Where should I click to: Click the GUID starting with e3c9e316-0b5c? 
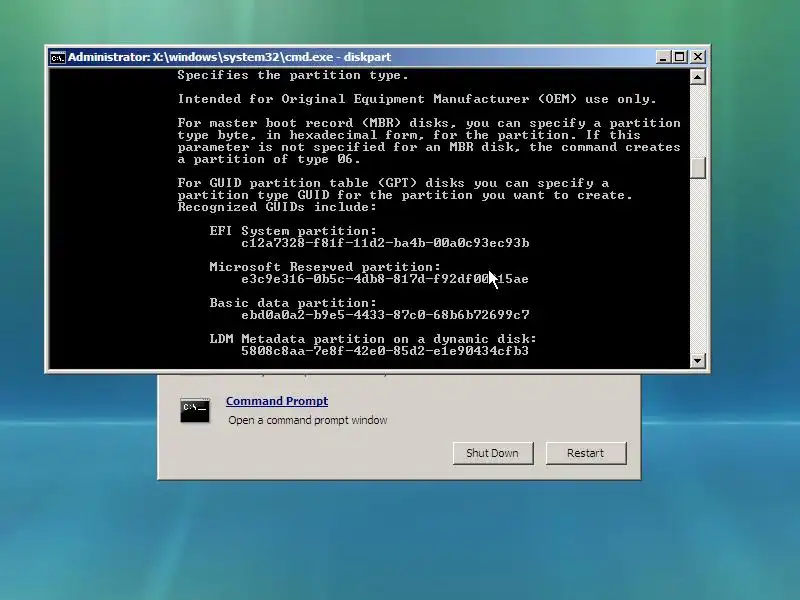point(385,279)
